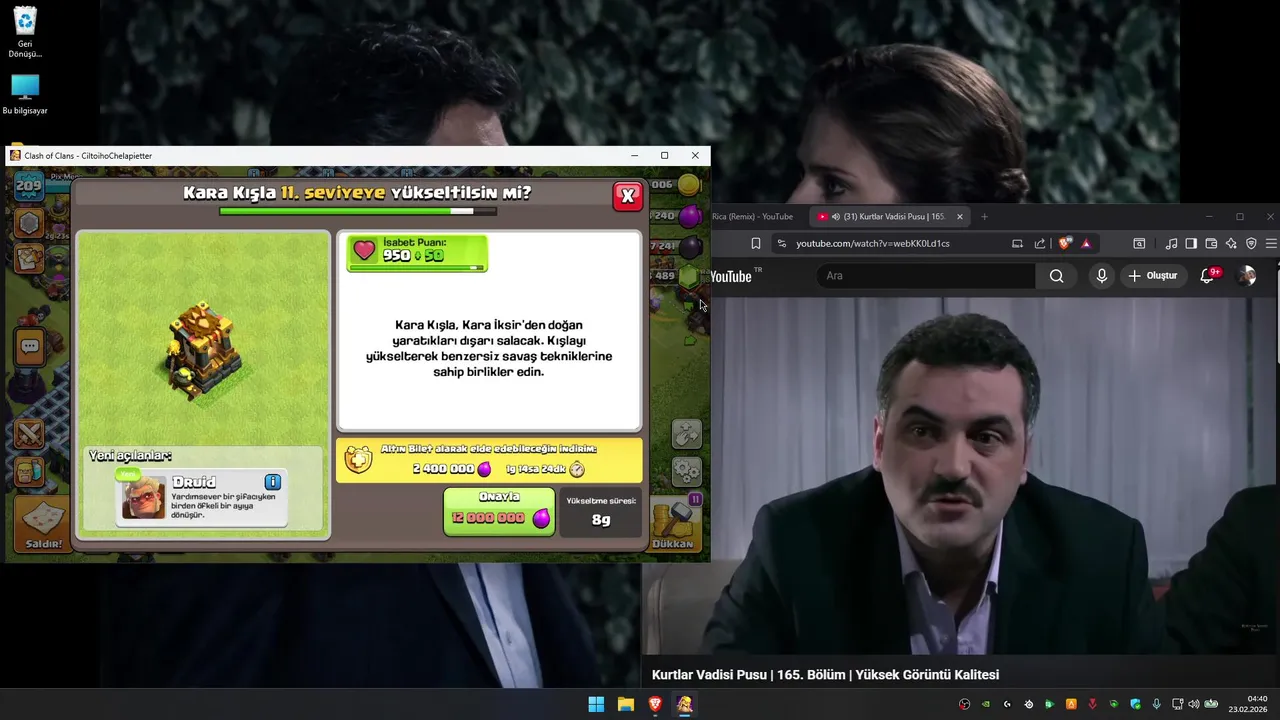
Task: Close the Kara Kışla upgrade dialog
Action: [628, 196]
